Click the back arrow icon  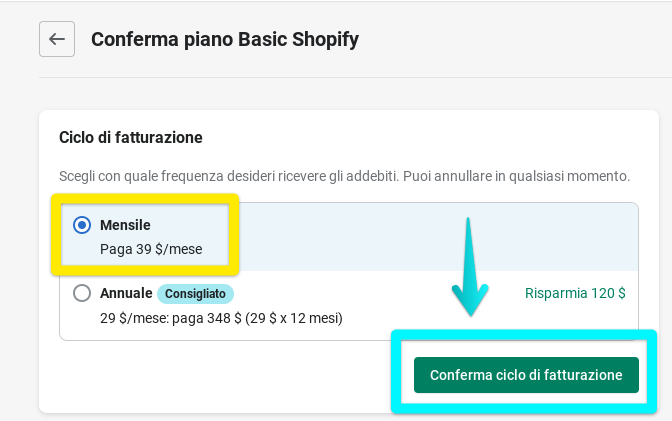57,40
